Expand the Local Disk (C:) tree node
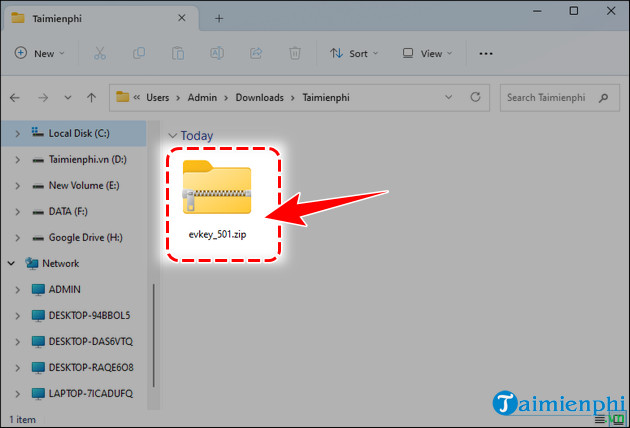The width and height of the screenshot is (630, 428). click(x=16, y=133)
